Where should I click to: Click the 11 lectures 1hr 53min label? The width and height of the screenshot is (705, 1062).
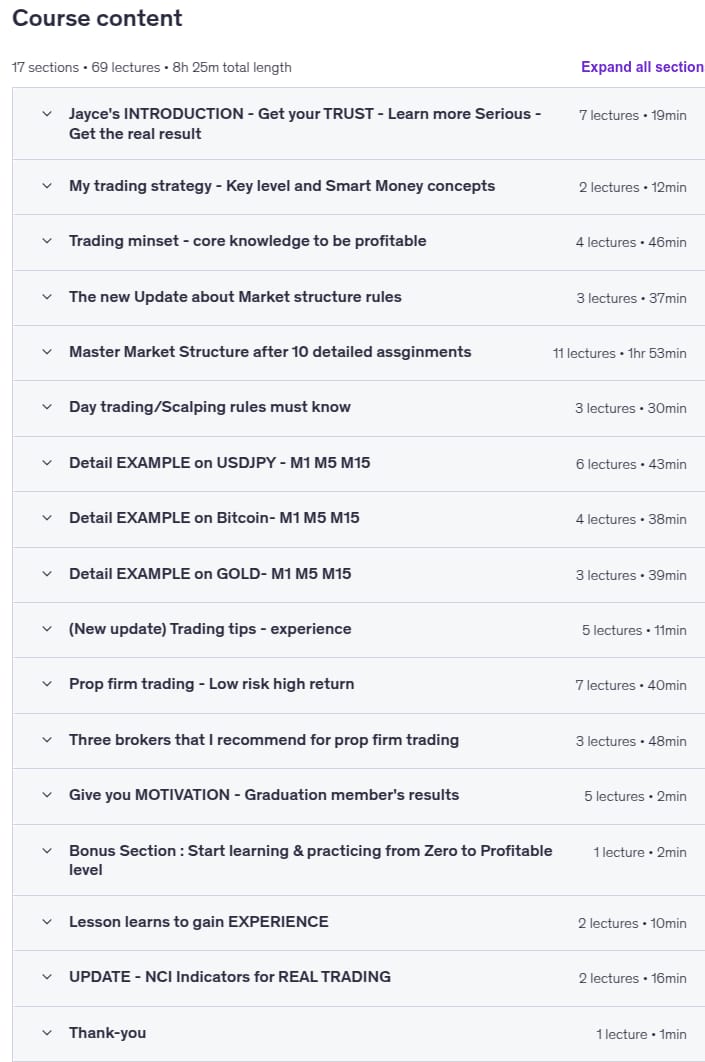click(620, 353)
